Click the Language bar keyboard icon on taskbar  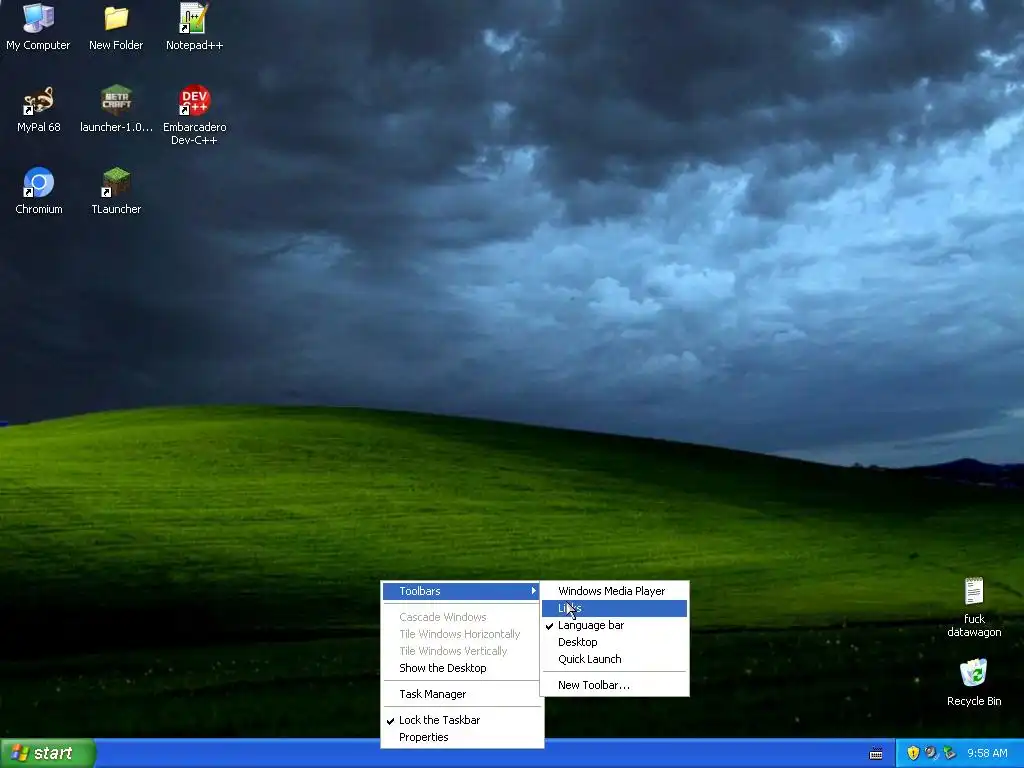tap(876, 754)
